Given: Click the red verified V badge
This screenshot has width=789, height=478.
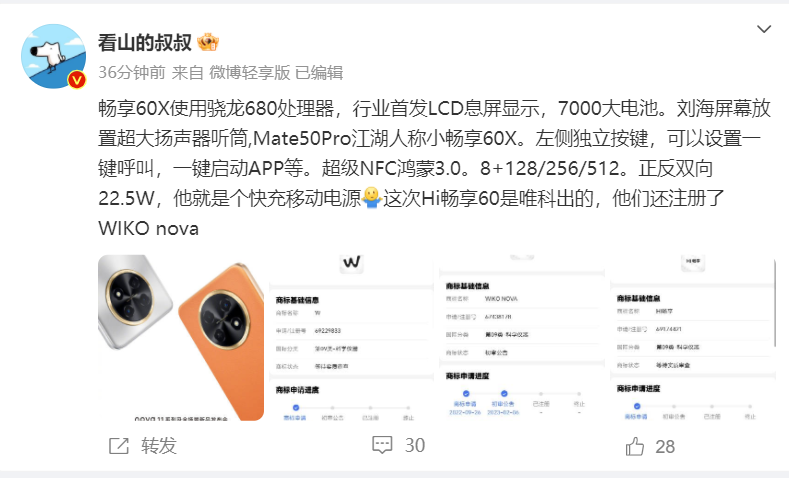Looking at the screenshot, I should pyautogui.click(x=76, y=79).
